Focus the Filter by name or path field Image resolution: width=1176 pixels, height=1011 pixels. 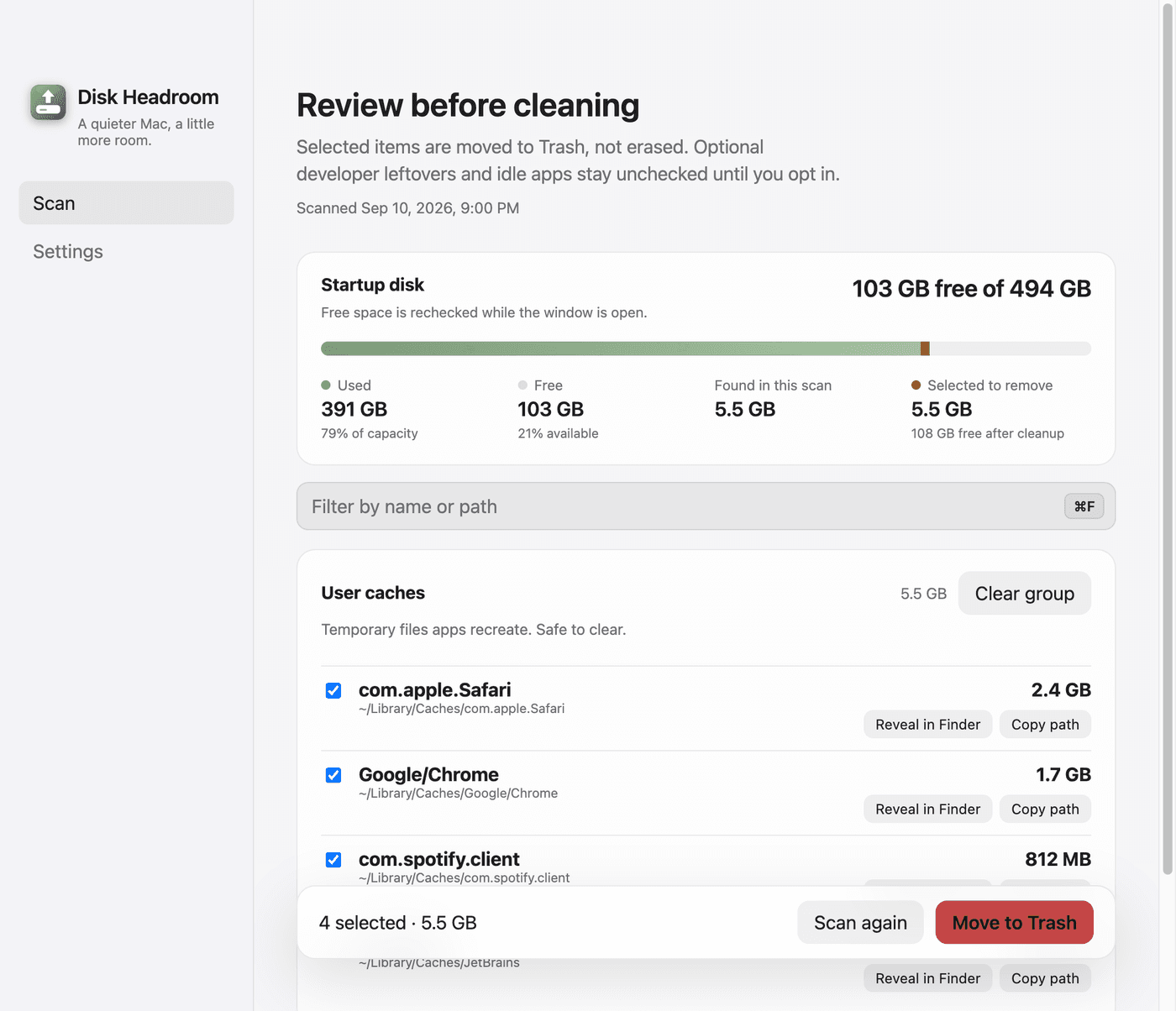tap(706, 506)
